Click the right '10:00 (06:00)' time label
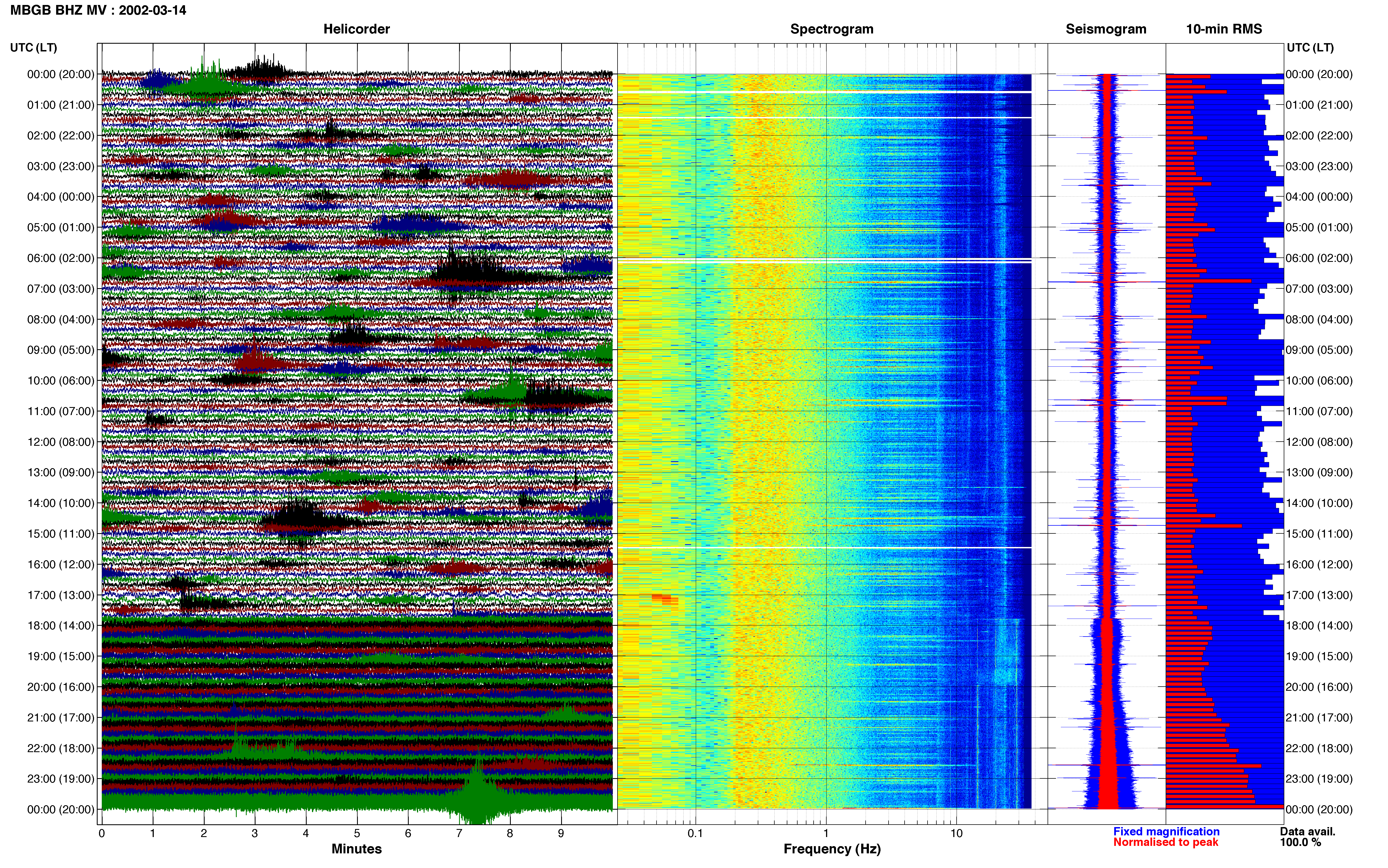1388x868 pixels. (1319, 380)
